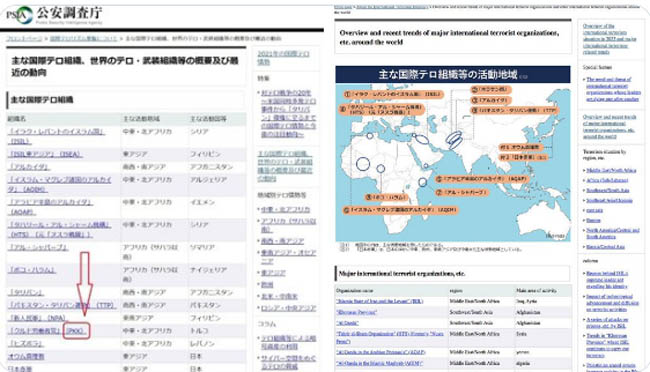Screen dimensions: 650x372
Task: Open the タハリール・アル・シャーム機構 (HTS) link
Action: 59,229
